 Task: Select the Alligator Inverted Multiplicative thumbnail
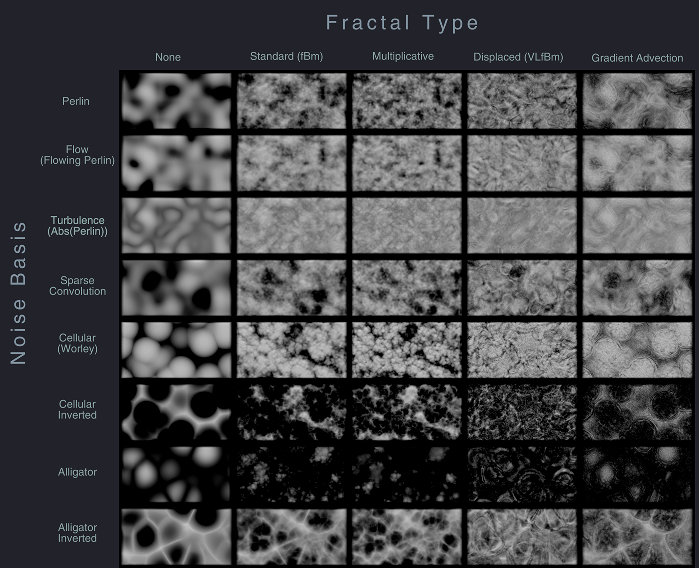click(x=407, y=537)
